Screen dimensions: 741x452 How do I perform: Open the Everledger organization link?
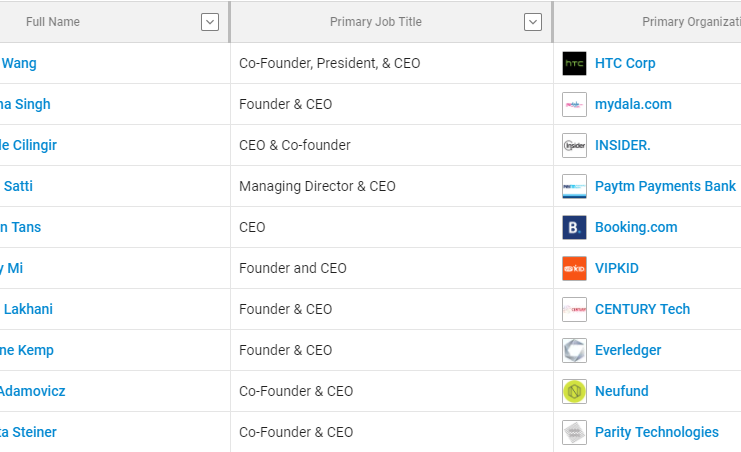tap(628, 350)
